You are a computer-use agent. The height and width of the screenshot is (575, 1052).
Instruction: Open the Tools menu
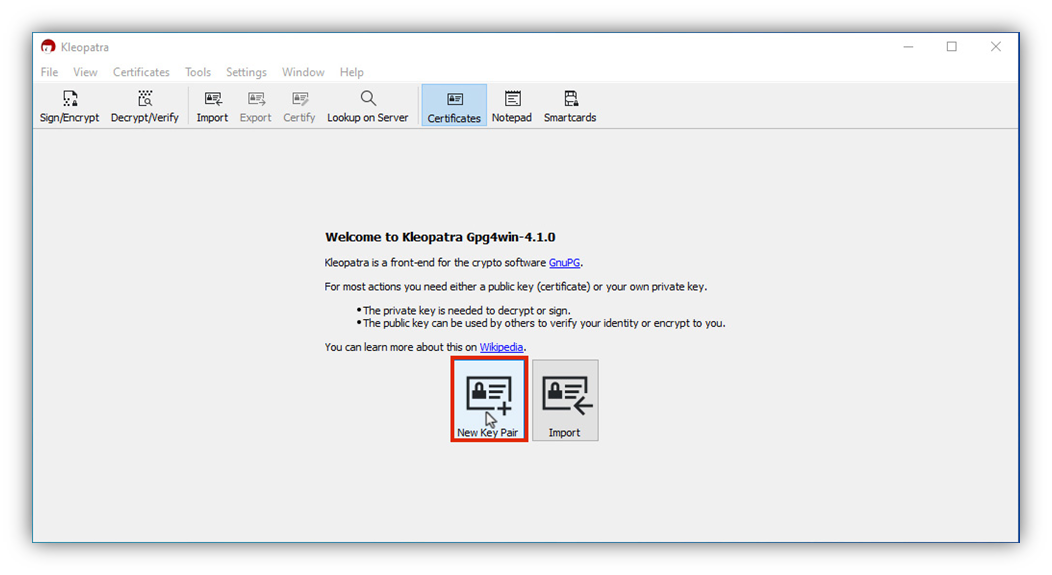pyautogui.click(x=198, y=72)
